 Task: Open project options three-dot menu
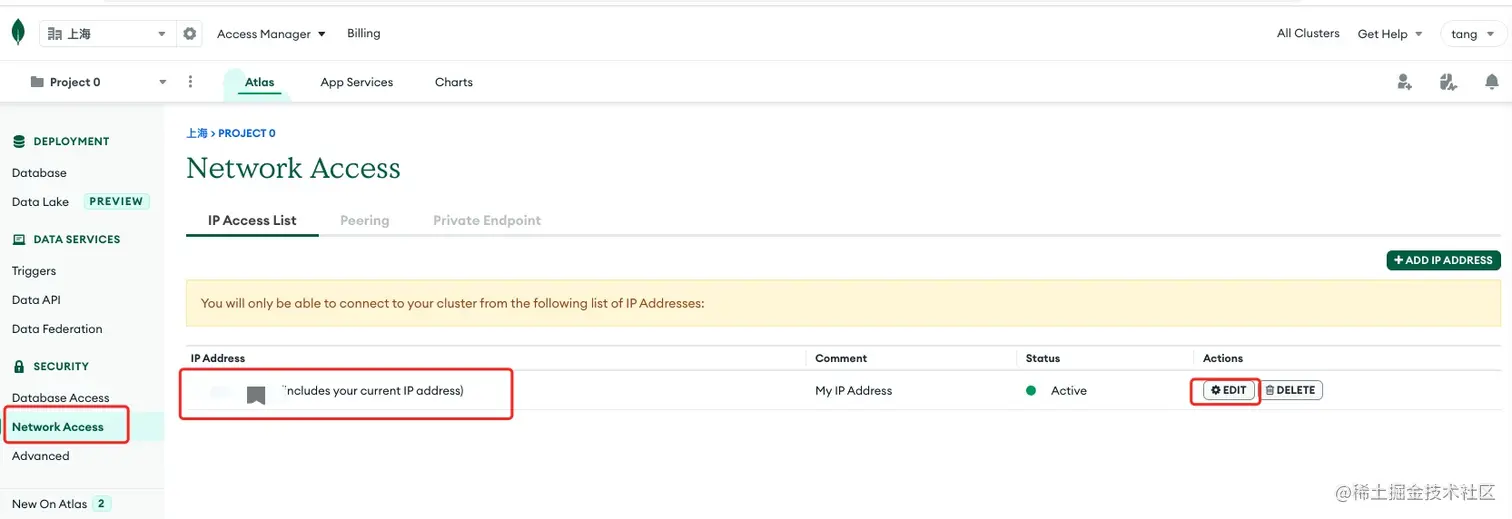[x=191, y=82]
